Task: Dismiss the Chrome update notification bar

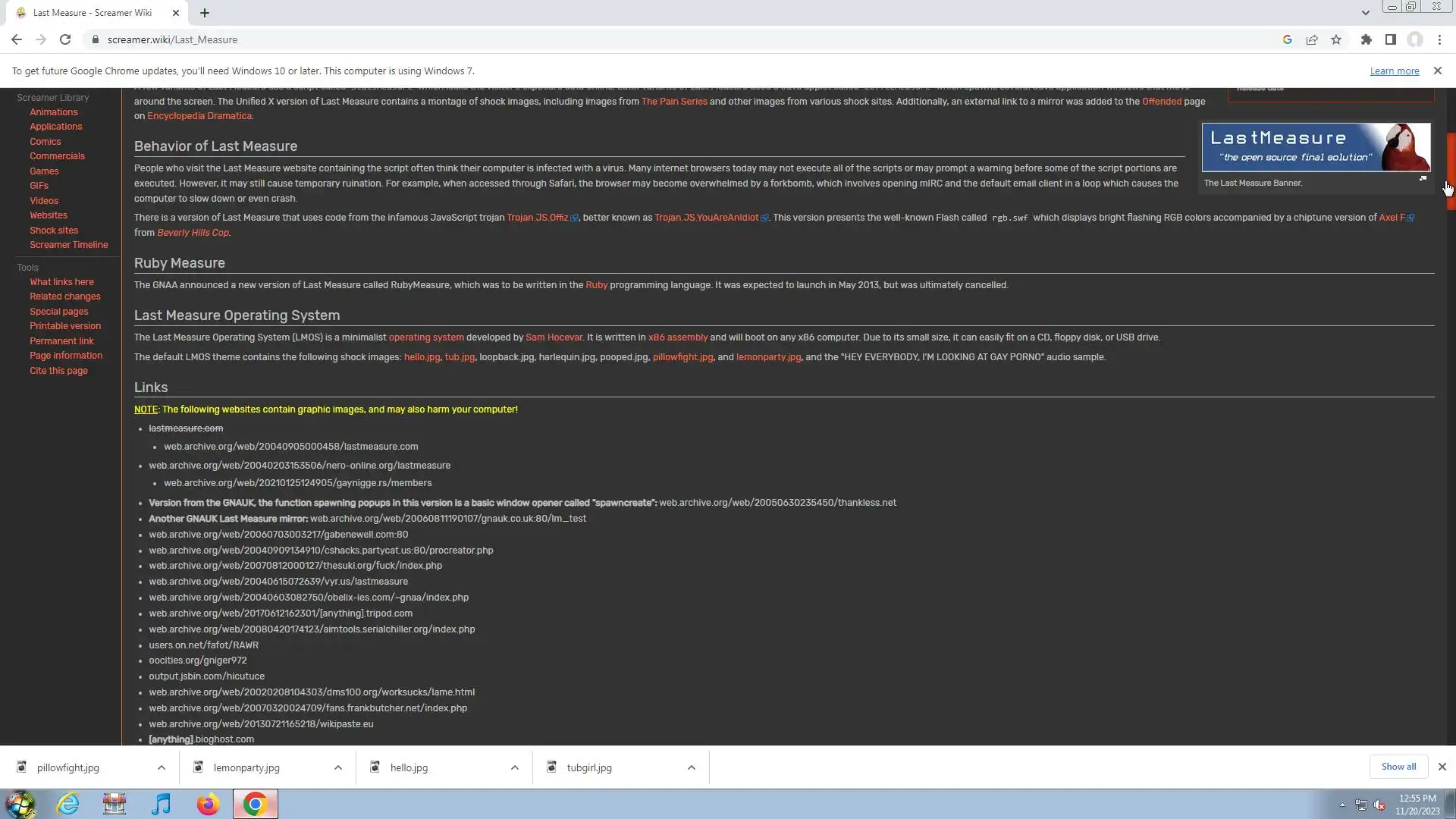Action: (x=1437, y=71)
